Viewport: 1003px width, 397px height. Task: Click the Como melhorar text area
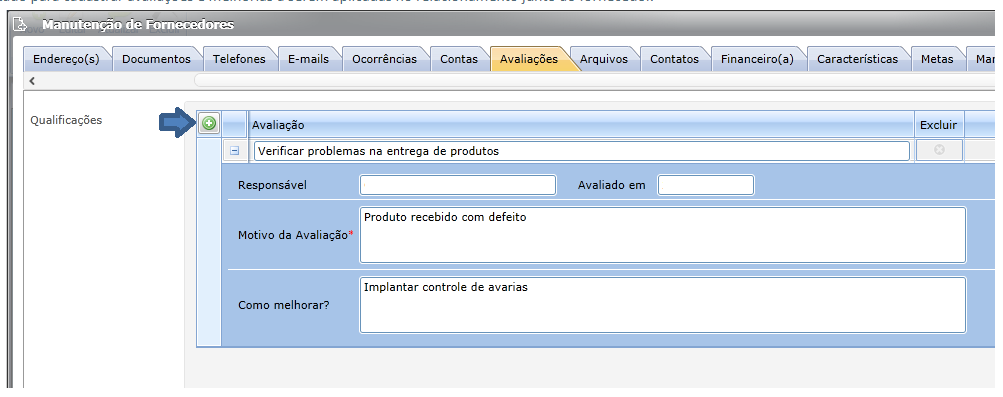[x=663, y=305]
